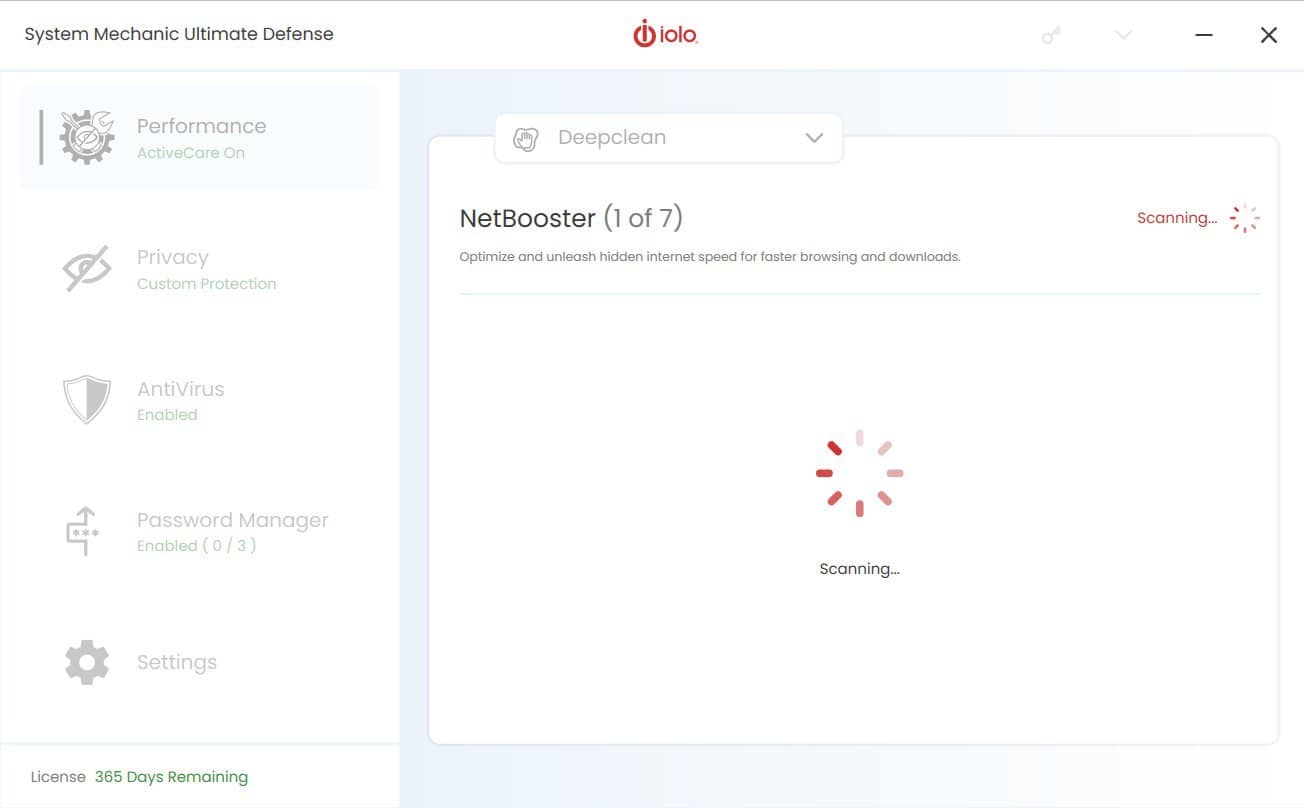Click the red Scanning... status text
This screenshot has width=1304, height=808.
tap(1177, 218)
